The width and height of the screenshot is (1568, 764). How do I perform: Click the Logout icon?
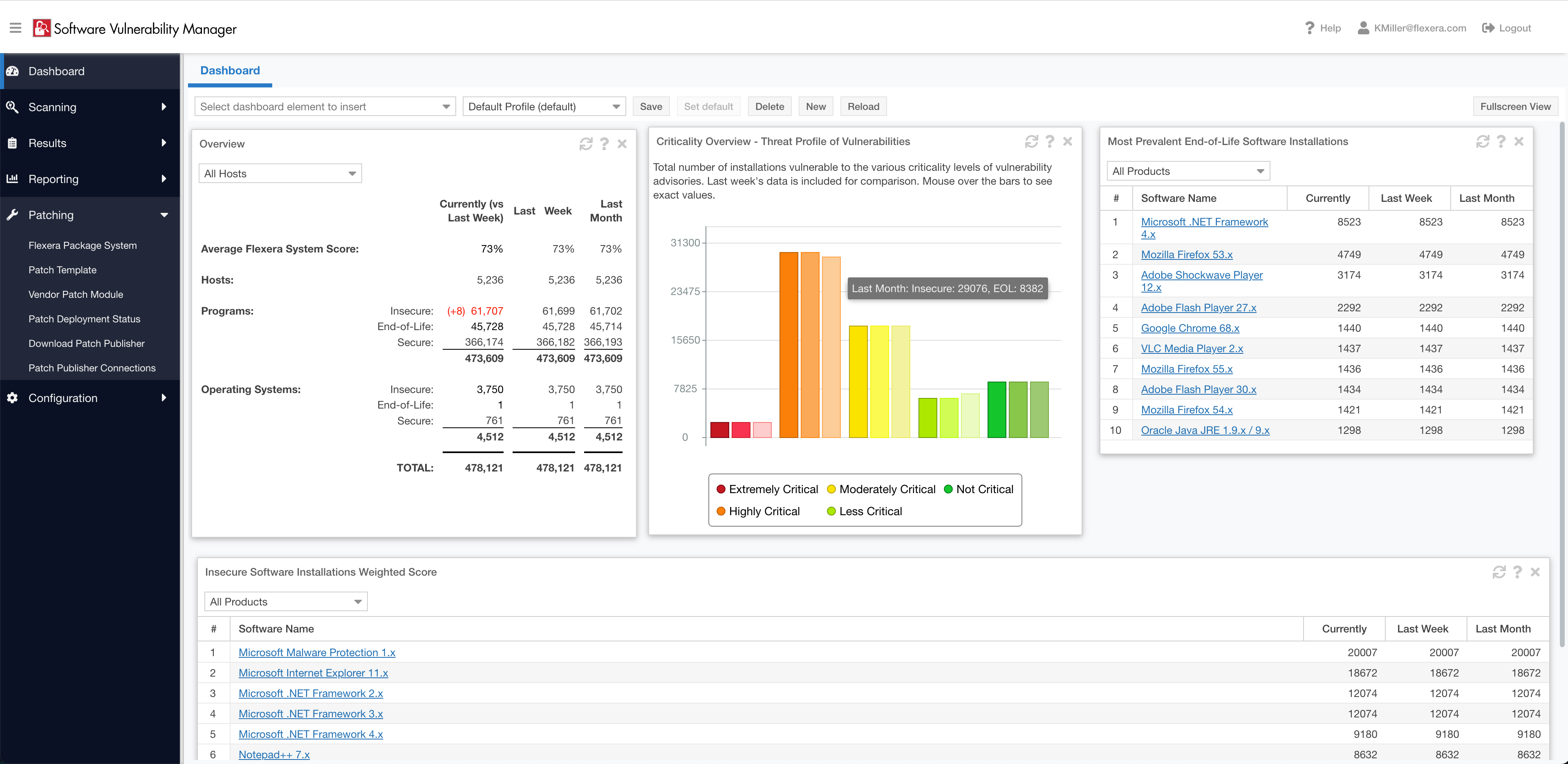(1487, 28)
